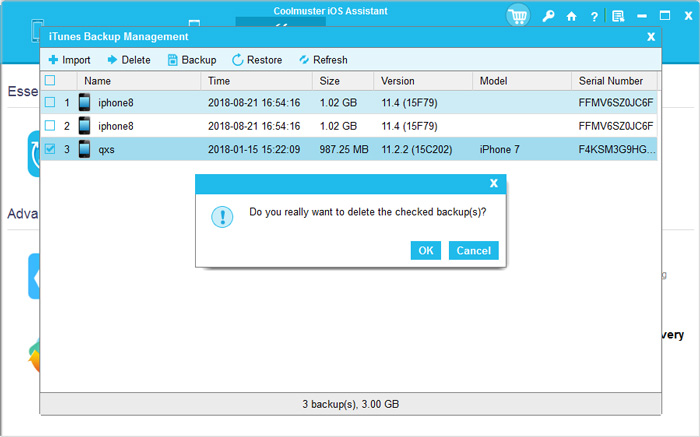Check the box for row 1 iphone8
The image size is (700, 437).
(x=50, y=102)
